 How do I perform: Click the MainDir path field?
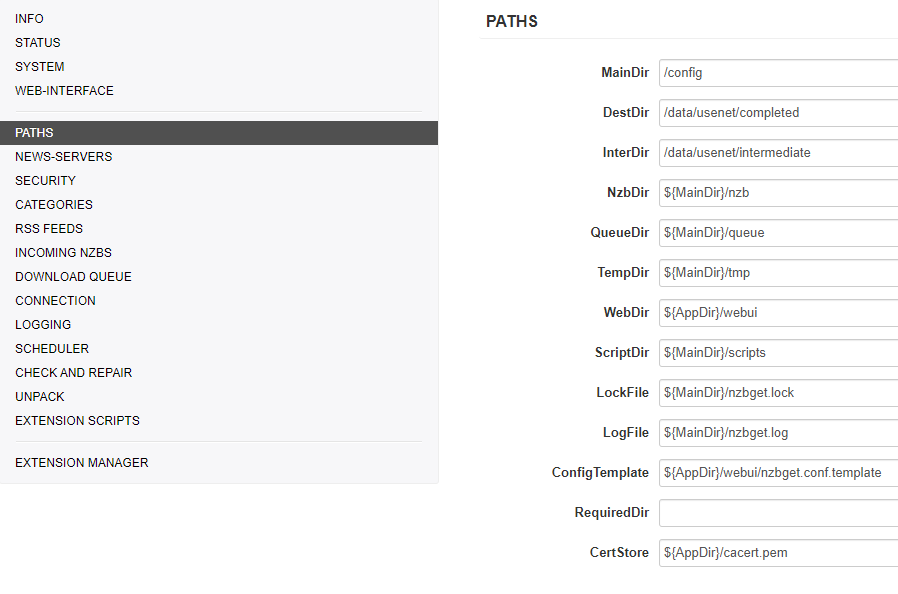pos(778,73)
